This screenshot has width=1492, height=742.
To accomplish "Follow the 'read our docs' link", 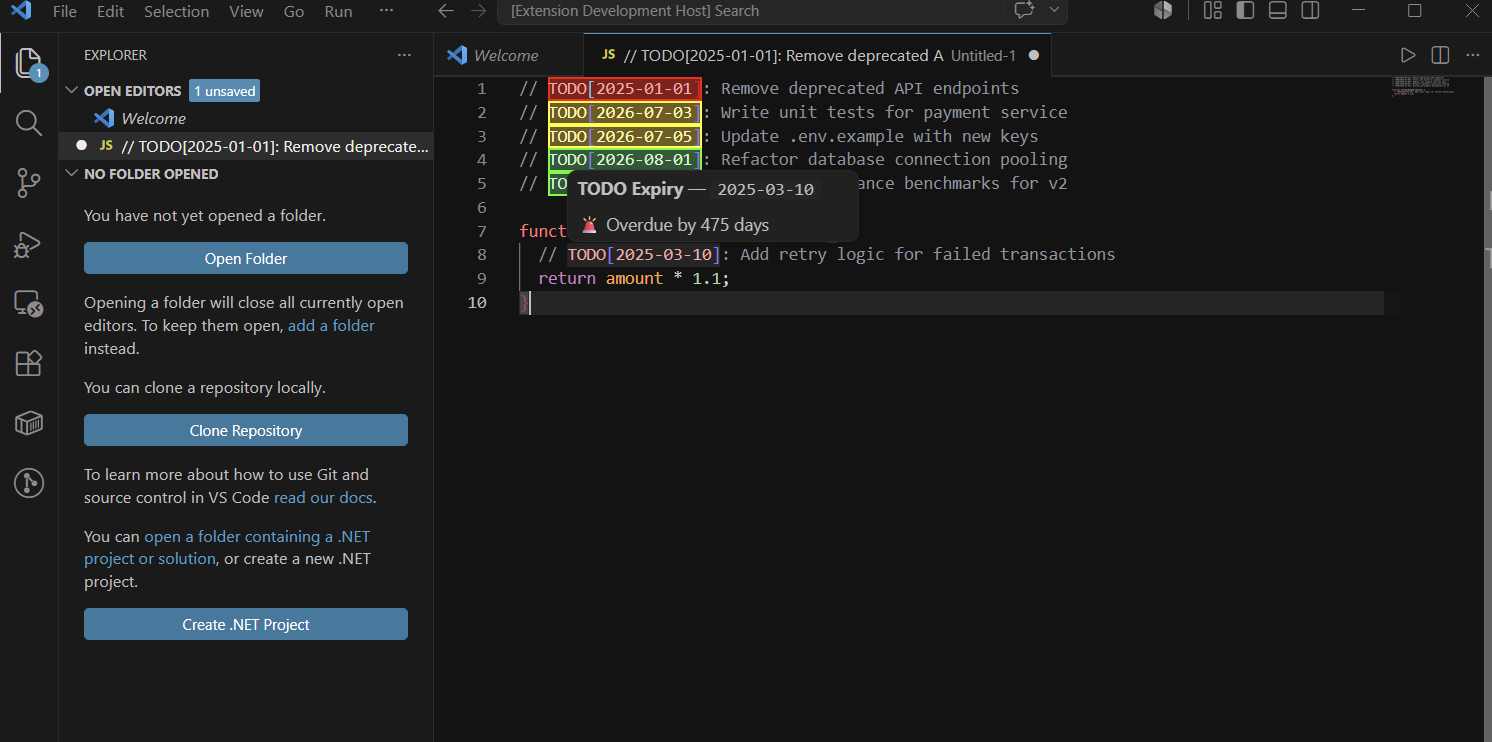I will pos(323,498).
